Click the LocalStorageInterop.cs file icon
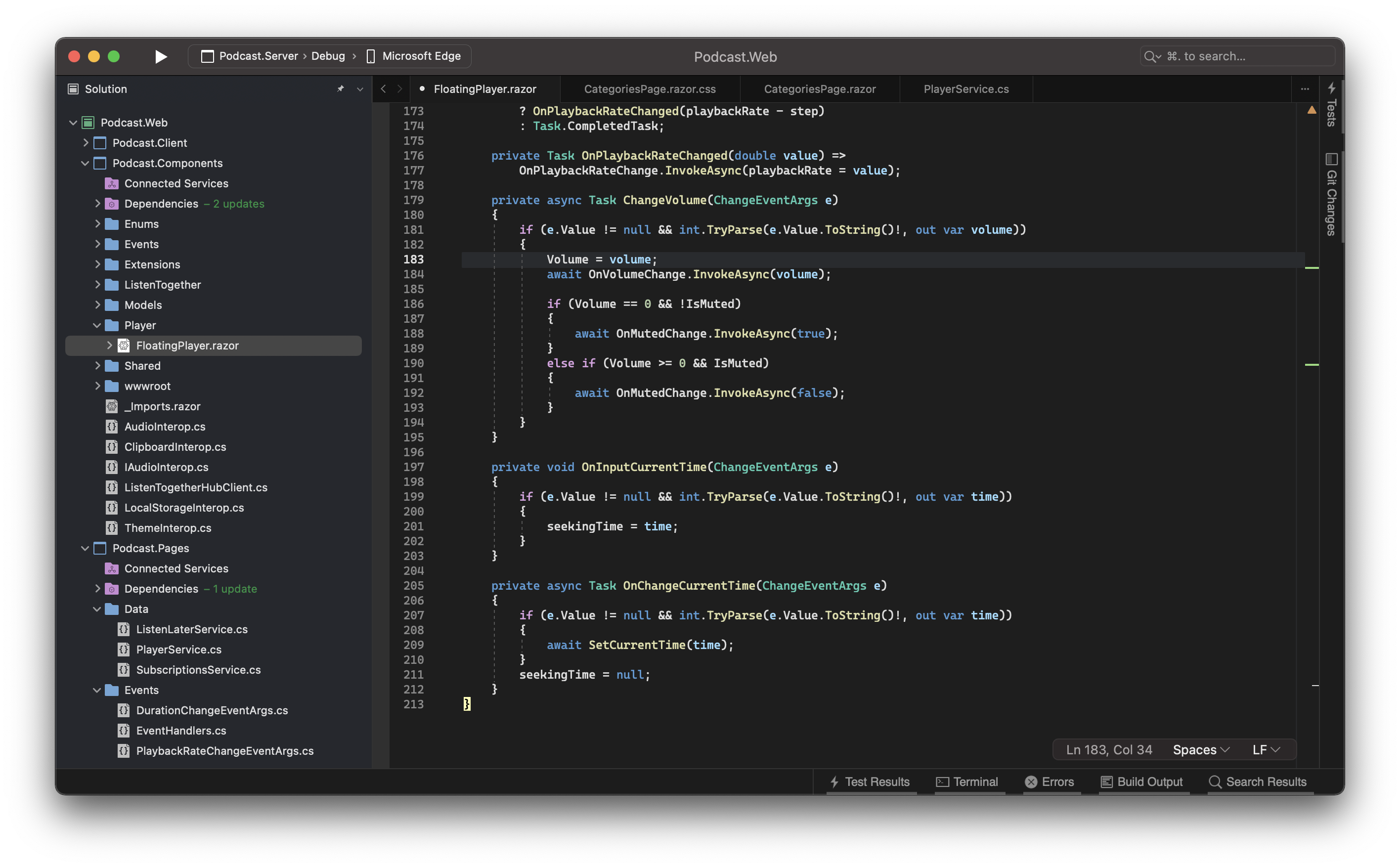This screenshot has height=868, width=1400. pos(112,508)
